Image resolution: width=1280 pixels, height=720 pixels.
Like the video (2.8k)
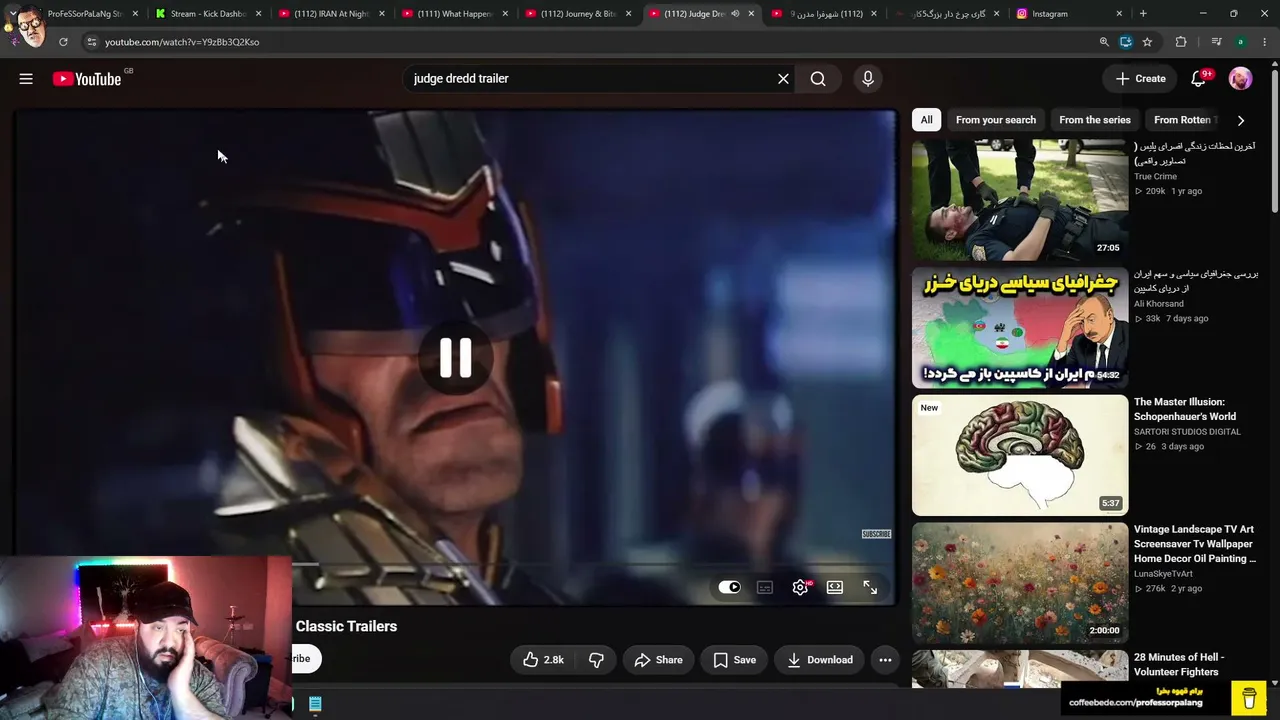(x=543, y=660)
